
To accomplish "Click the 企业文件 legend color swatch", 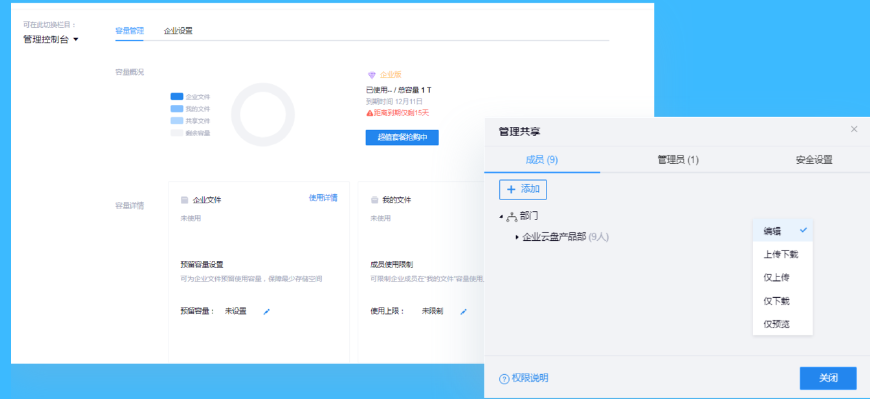I will tap(176, 97).
